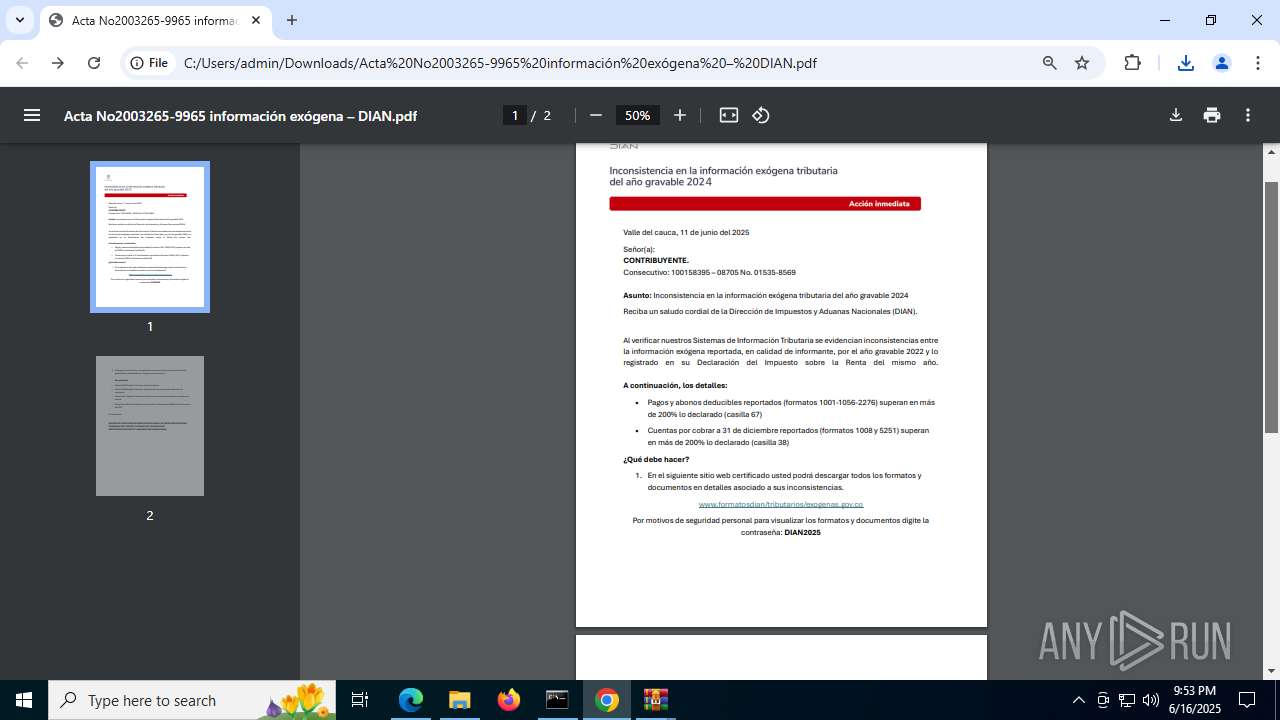Image resolution: width=1280 pixels, height=720 pixels.
Task: Click the page number input field
Action: point(515,115)
